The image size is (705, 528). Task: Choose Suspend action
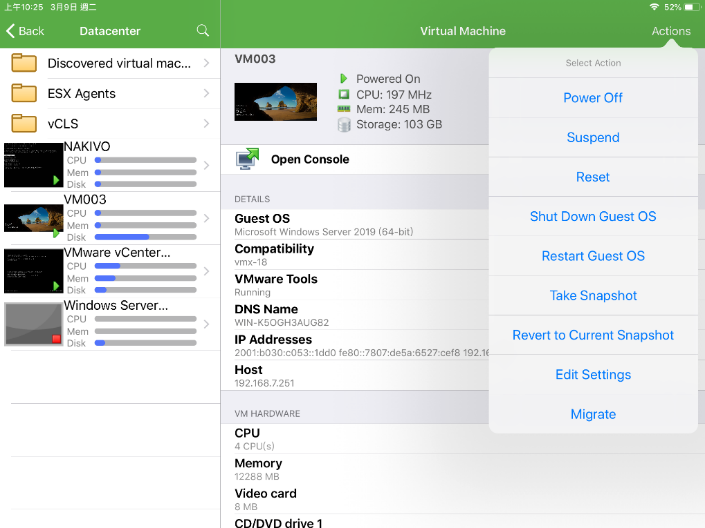593,137
